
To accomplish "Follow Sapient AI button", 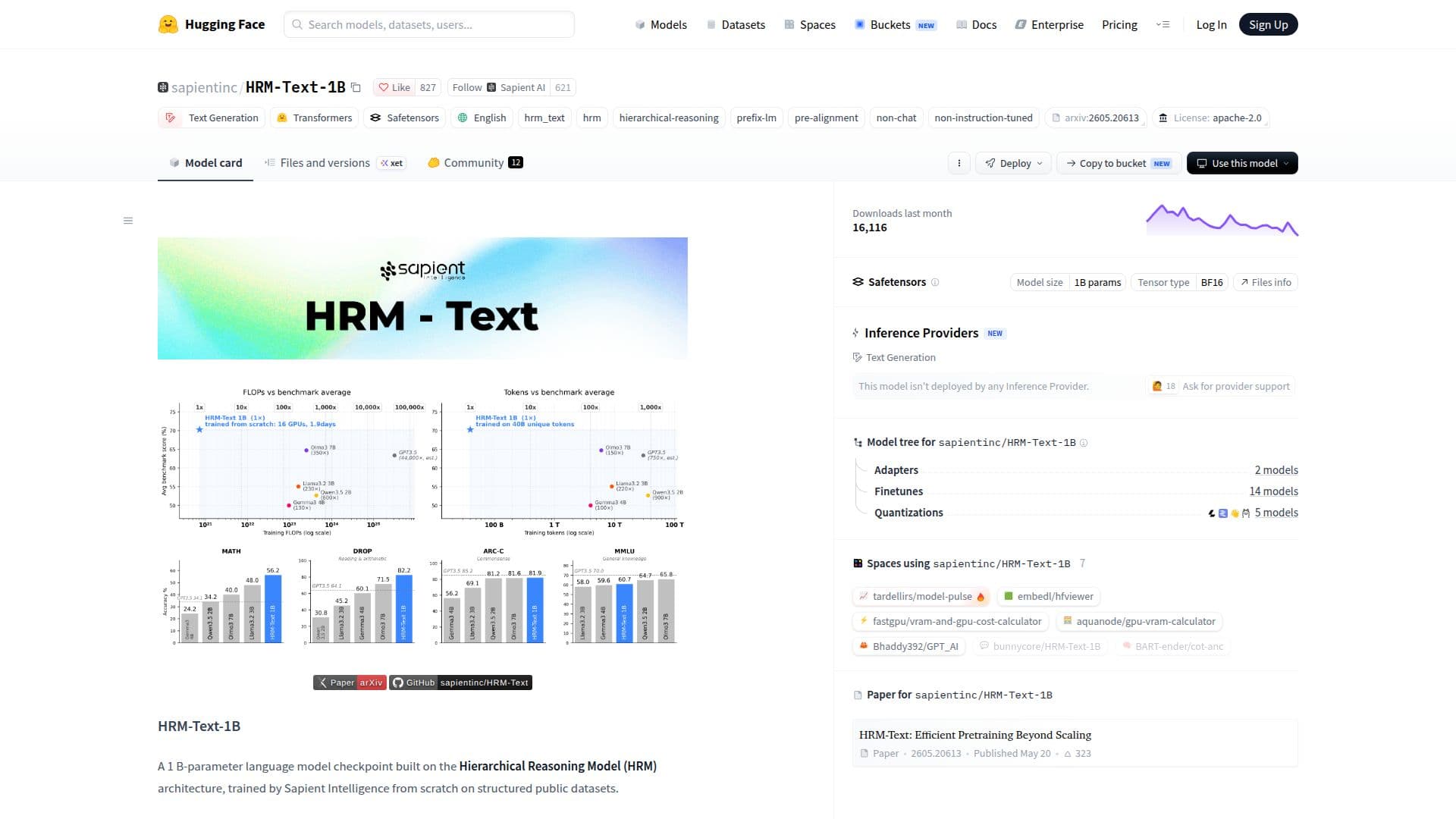I will click(x=498, y=87).
